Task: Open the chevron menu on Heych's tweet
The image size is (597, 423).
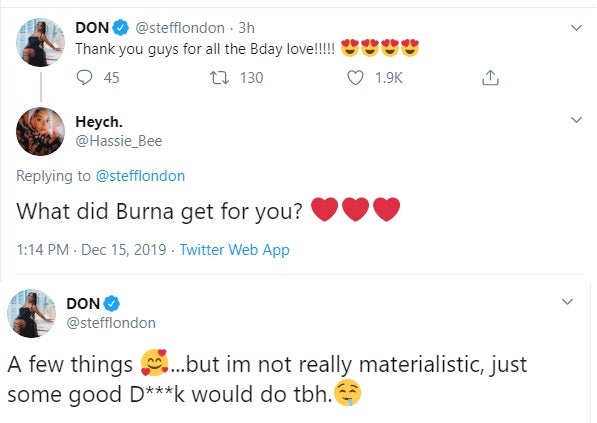Action: (576, 120)
